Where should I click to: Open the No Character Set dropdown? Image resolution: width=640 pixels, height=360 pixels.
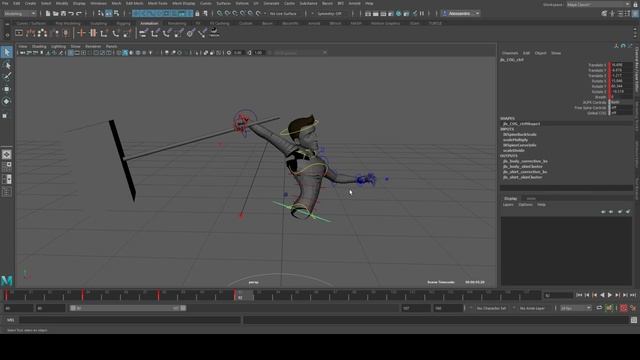click(x=491, y=308)
